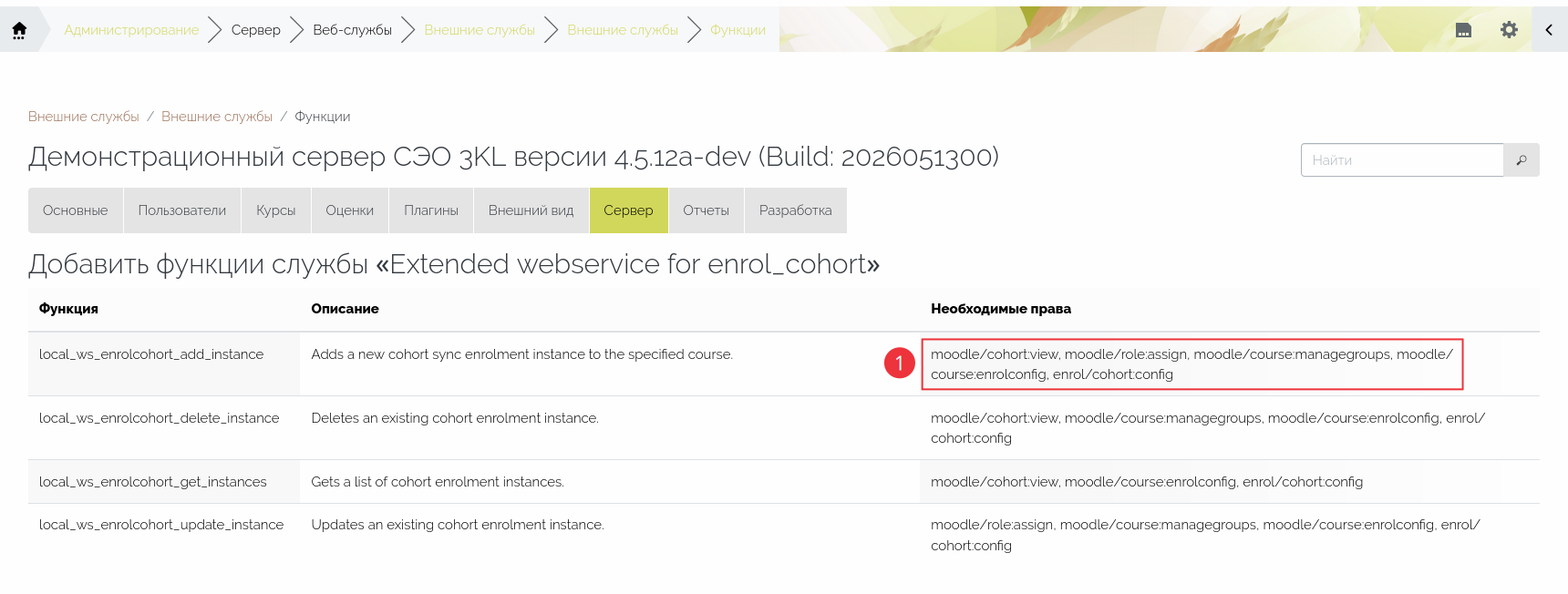Switch to the Пользователи tab
The image size is (1568, 594).
[x=182, y=210]
